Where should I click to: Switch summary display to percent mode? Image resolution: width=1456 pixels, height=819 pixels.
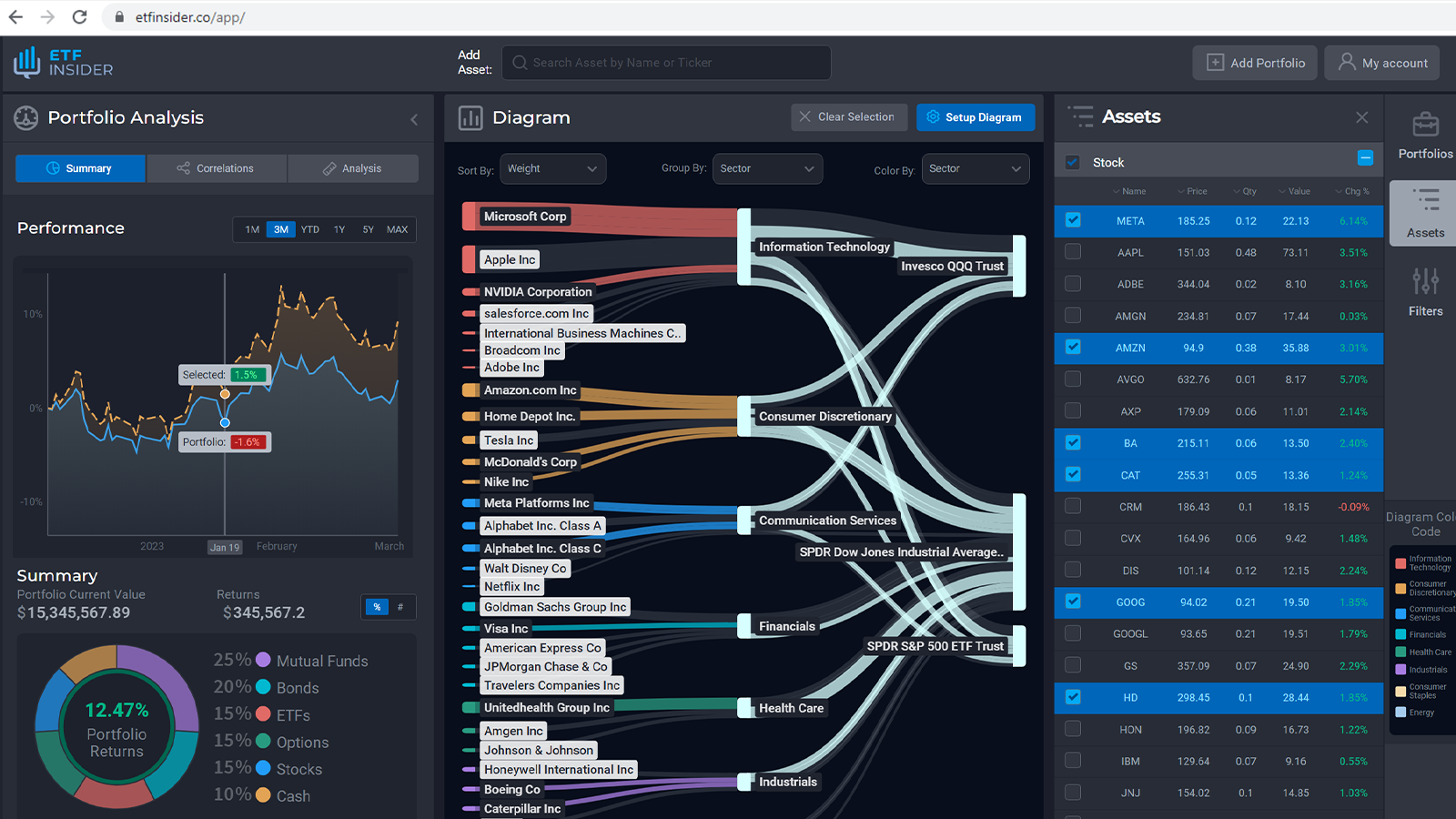(x=377, y=607)
